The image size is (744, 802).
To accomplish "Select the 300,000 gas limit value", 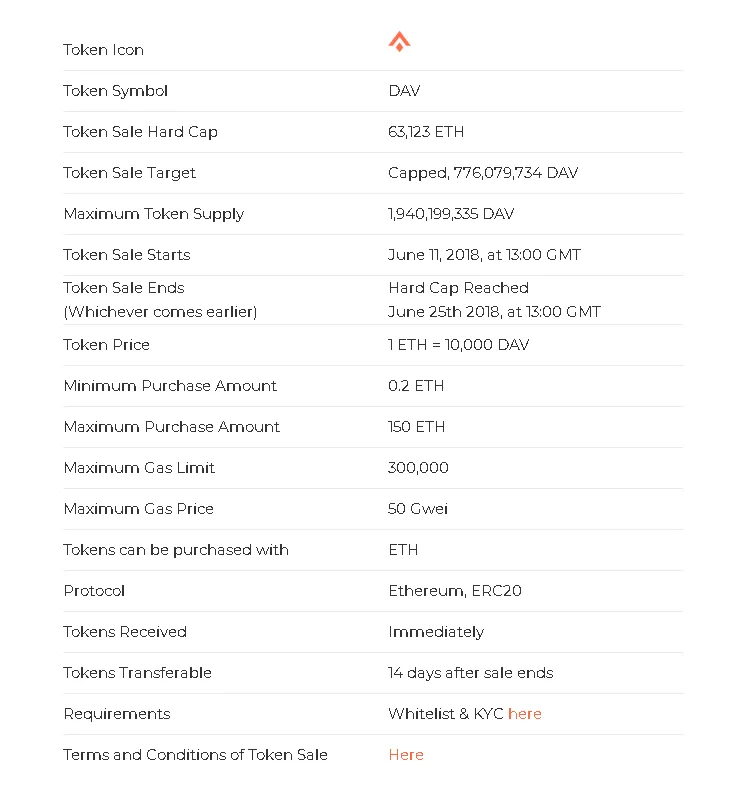I will [x=418, y=467].
